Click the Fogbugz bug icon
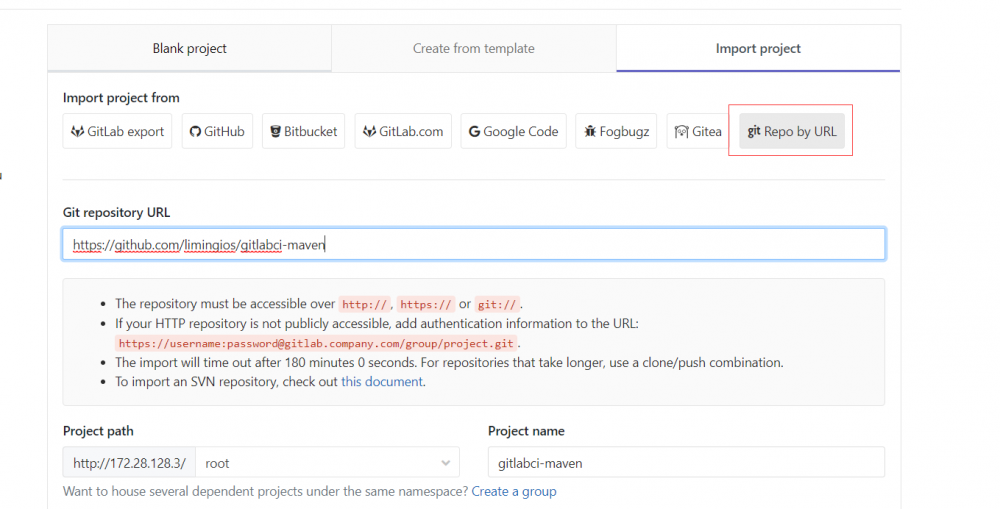This screenshot has height=509, width=1000. pyautogui.click(x=590, y=132)
